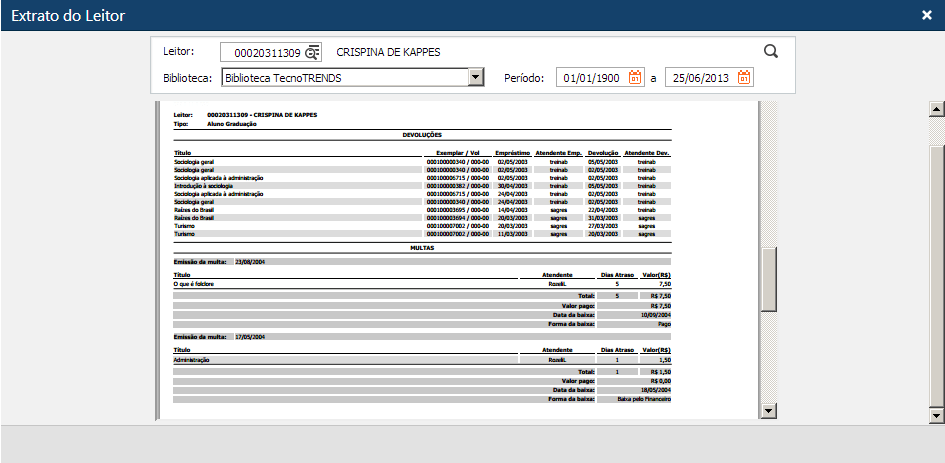This screenshot has width=945, height=463.
Task: Open calendar picker for start date 01/01/1900
Action: click(635, 78)
